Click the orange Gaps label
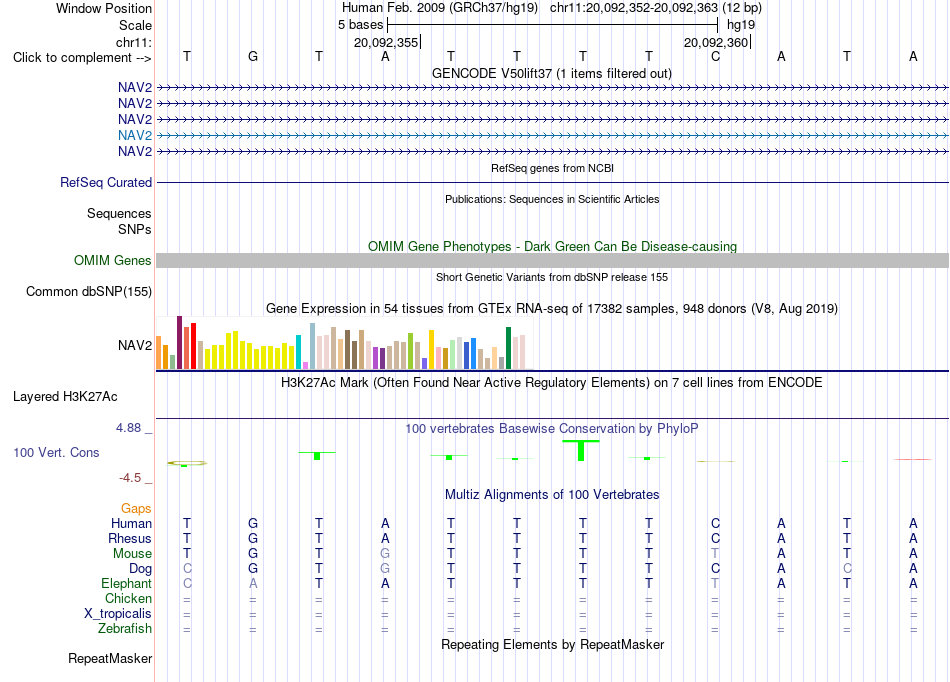The image size is (950, 682). tap(136, 508)
